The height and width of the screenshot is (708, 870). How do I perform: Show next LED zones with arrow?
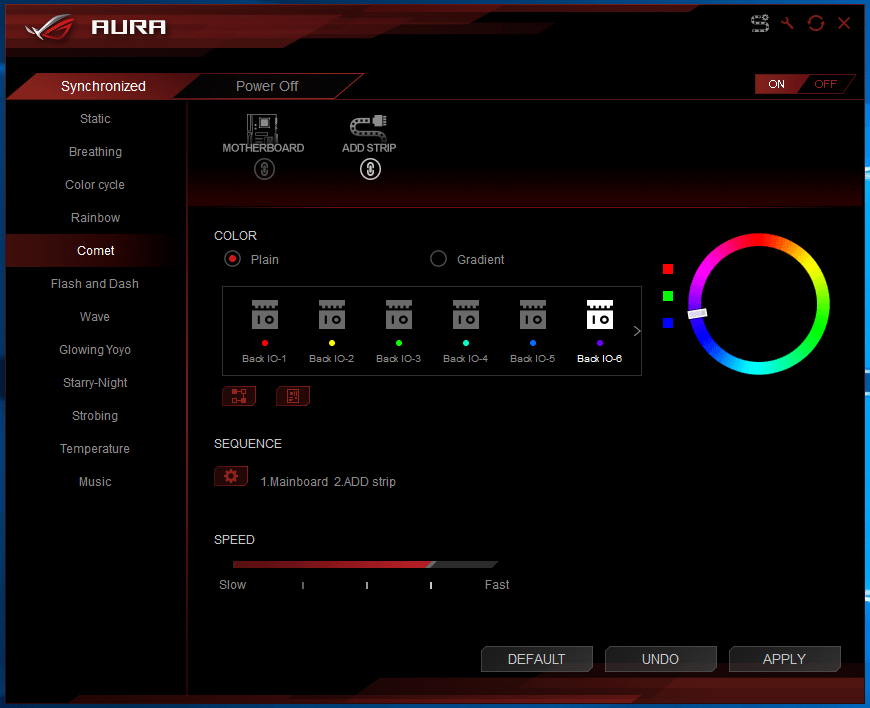tap(637, 331)
